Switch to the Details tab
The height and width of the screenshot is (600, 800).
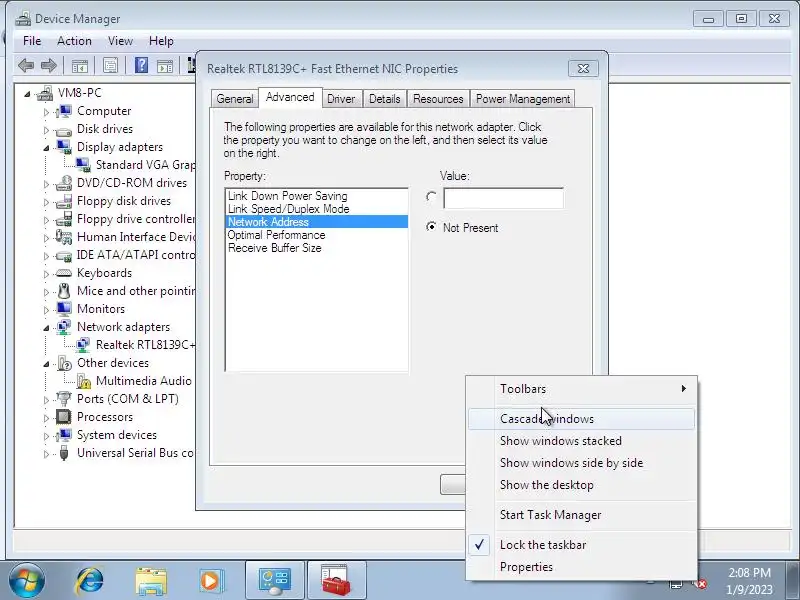(385, 99)
